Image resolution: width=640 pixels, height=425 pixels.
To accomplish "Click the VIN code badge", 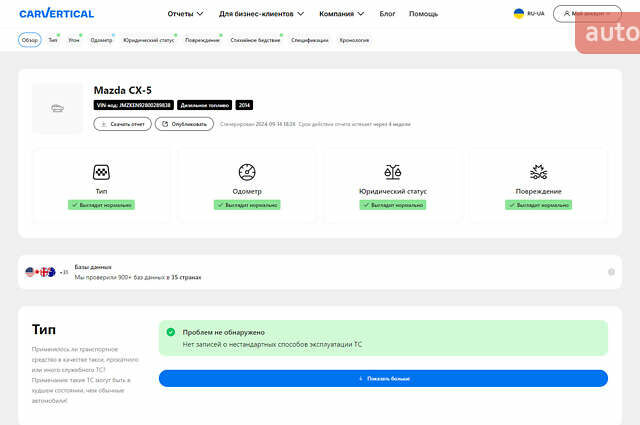I will coord(133,105).
